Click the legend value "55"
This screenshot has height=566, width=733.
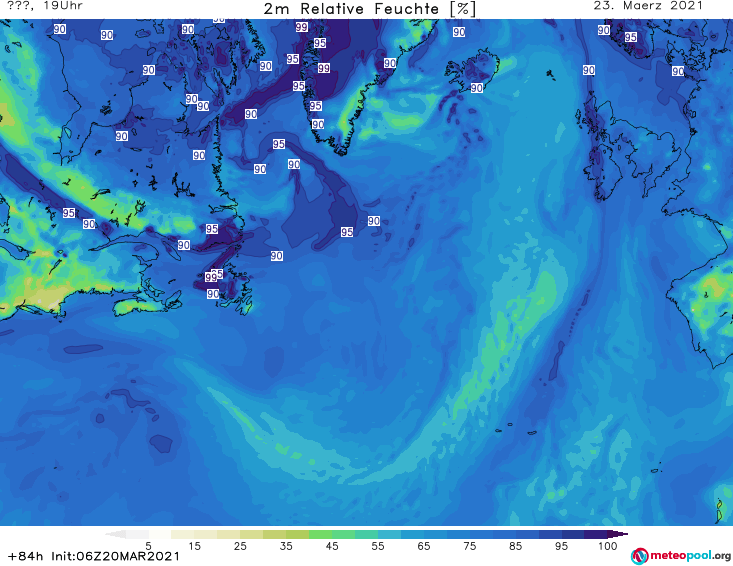point(378,546)
